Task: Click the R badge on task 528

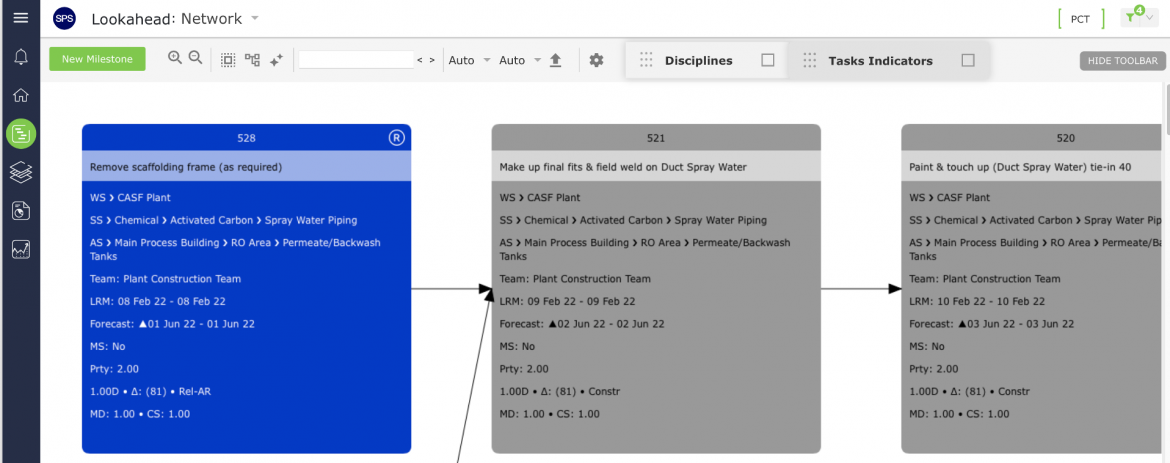Action: (395, 137)
